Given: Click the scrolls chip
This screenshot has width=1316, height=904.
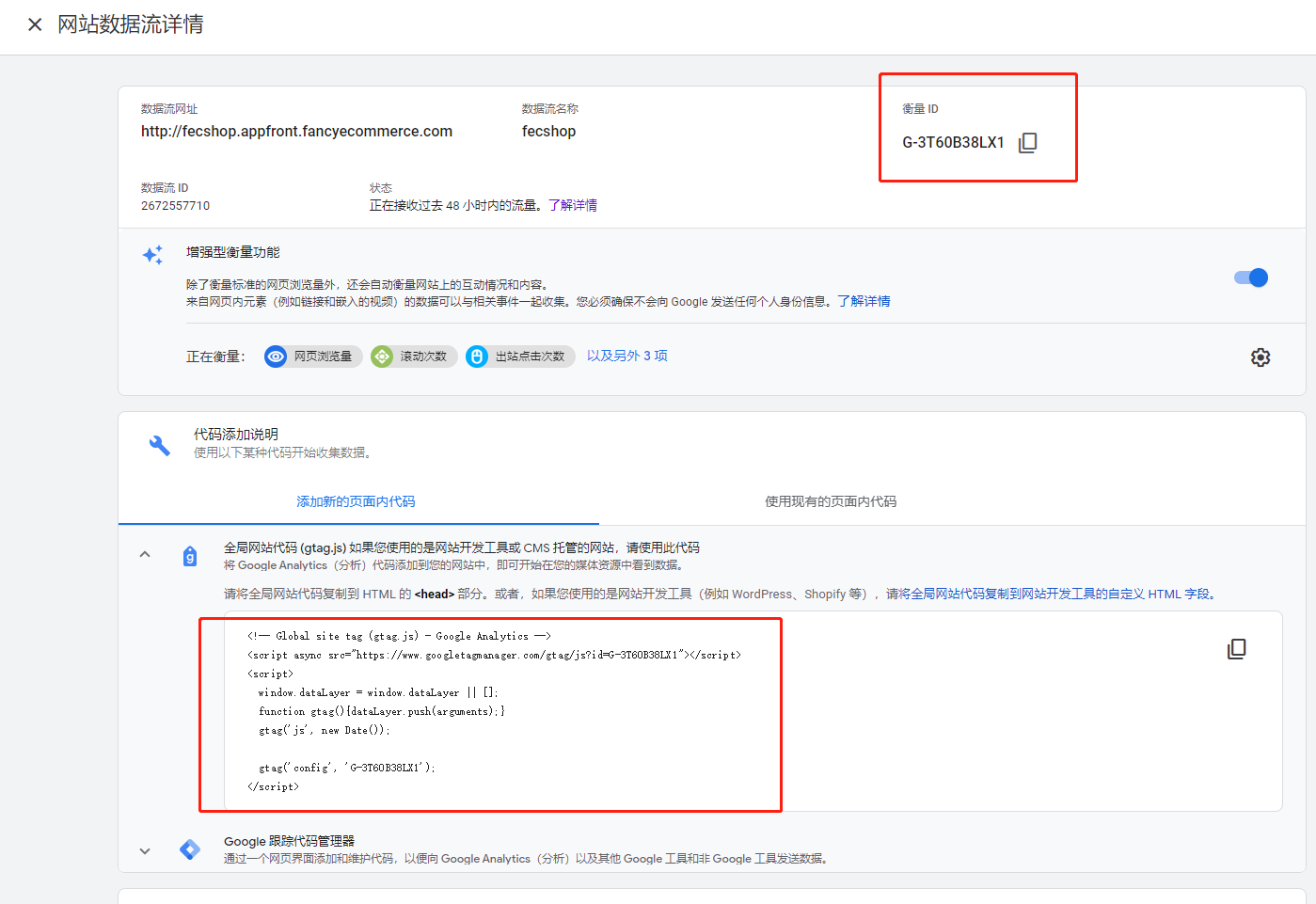Looking at the screenshot, I should pos(414,357).
